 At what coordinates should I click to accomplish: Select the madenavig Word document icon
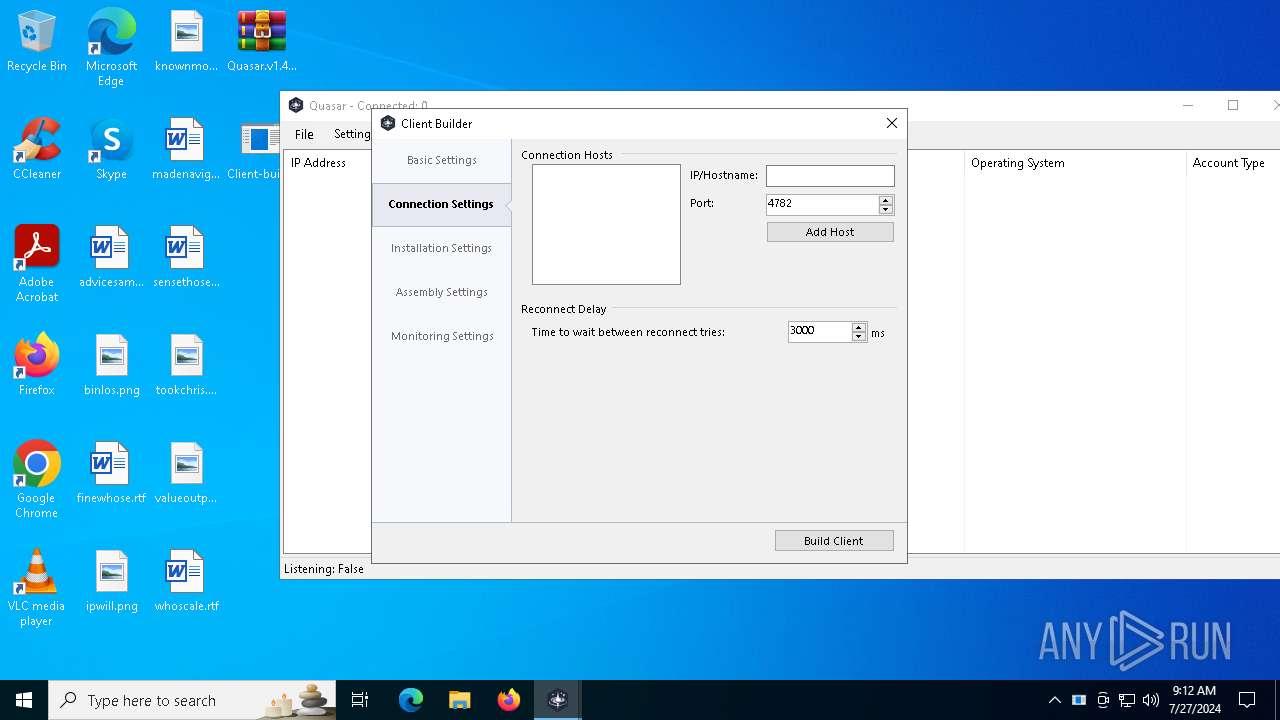coord(186,149)
